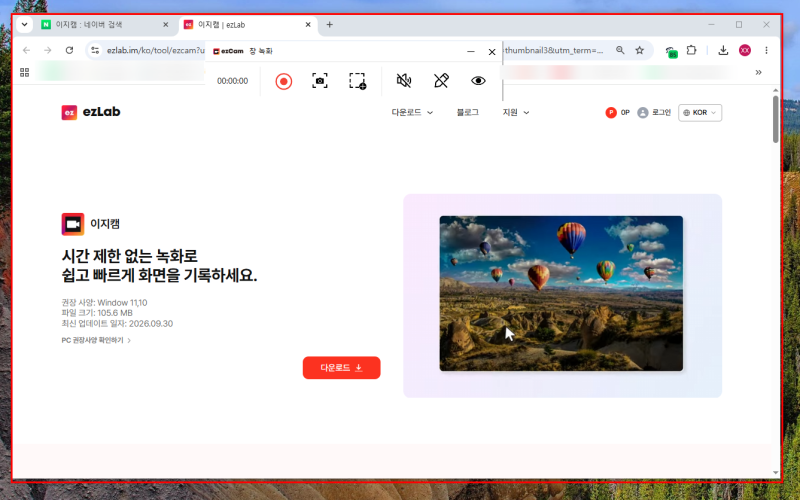
Task: Click the scrollbar down arrow
Action: coord(776,473)
